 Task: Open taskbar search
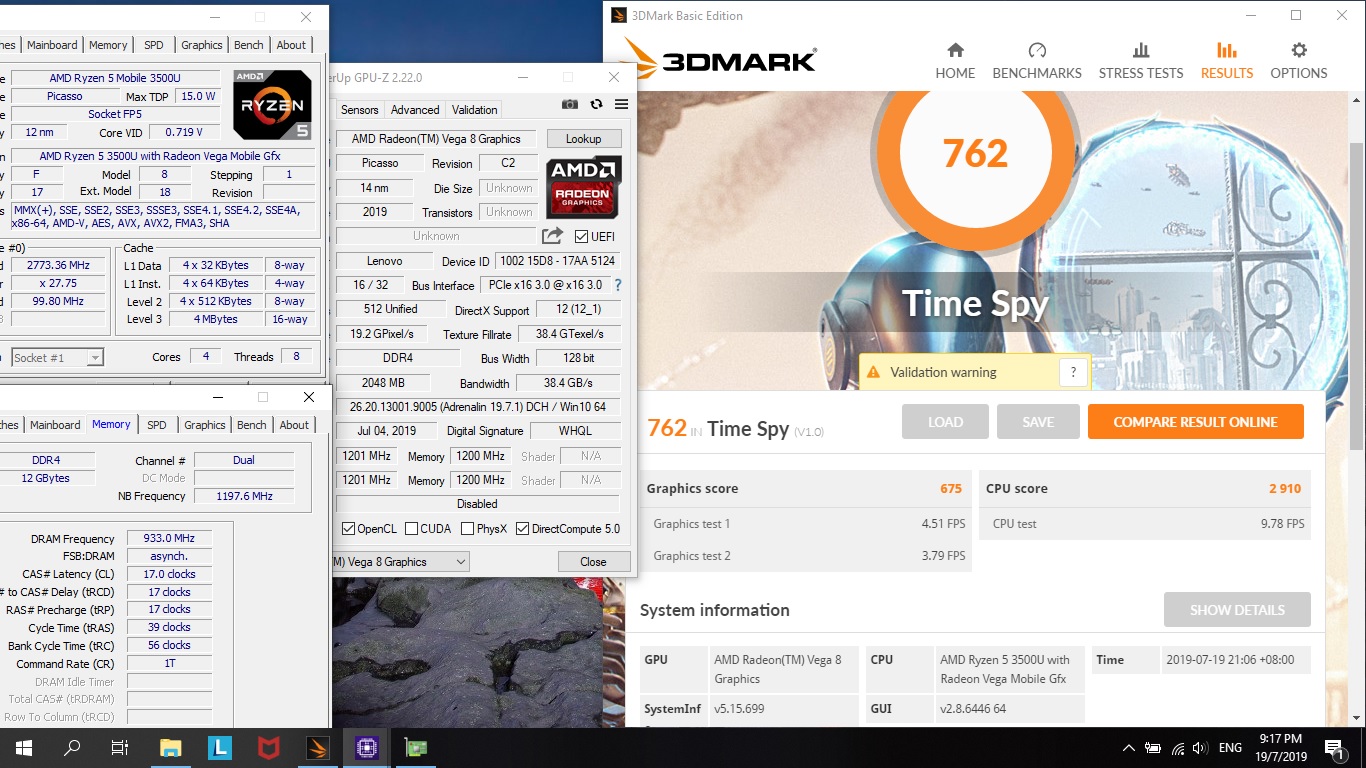tap(72, 747)
